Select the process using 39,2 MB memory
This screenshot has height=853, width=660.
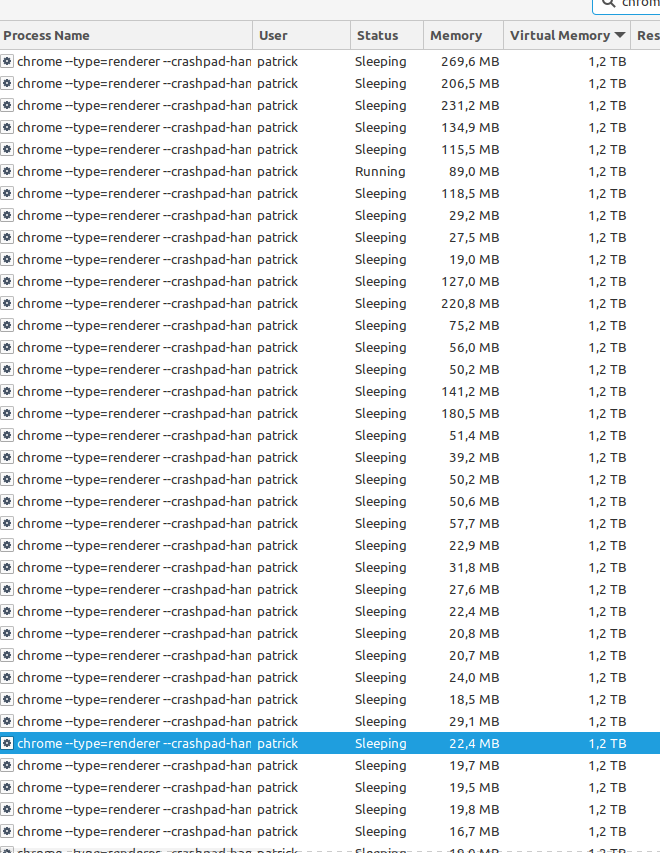330,458
